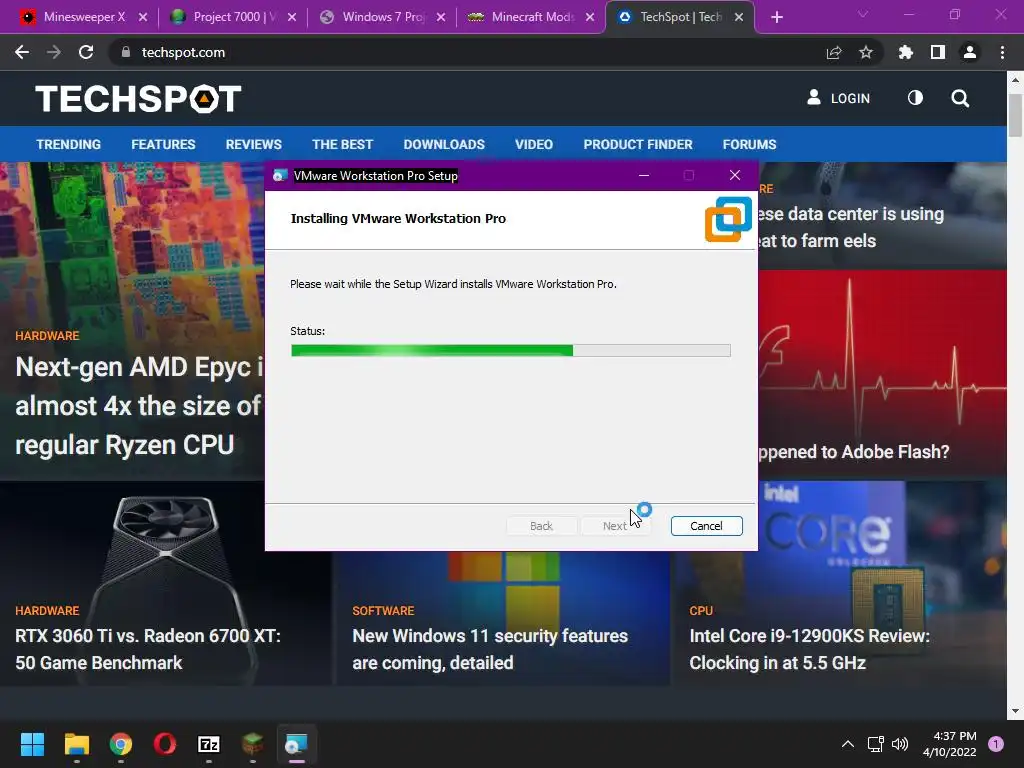Click the installation status progress bar

point(510,351)
